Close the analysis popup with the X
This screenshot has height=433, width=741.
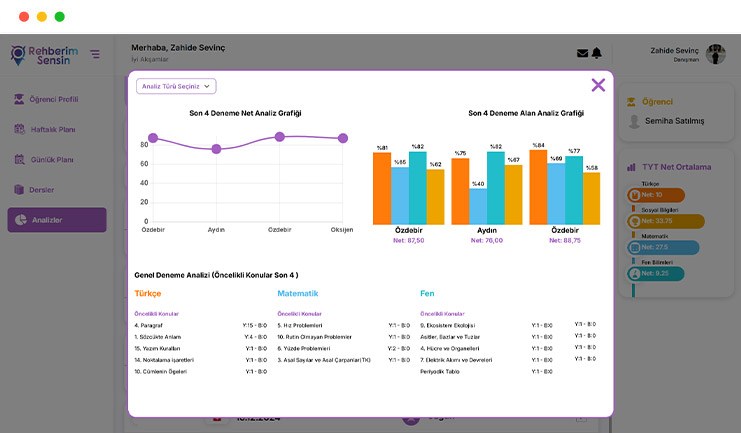[598, 85]
